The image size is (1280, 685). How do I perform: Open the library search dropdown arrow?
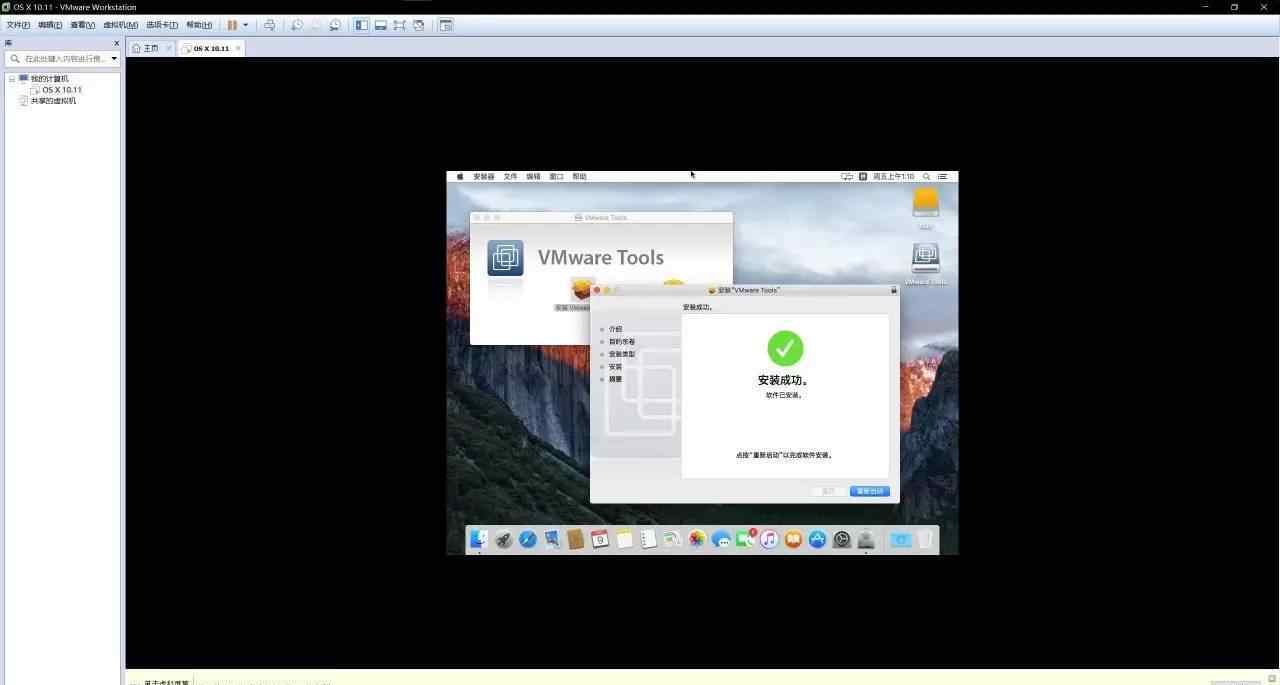[114, 59]
